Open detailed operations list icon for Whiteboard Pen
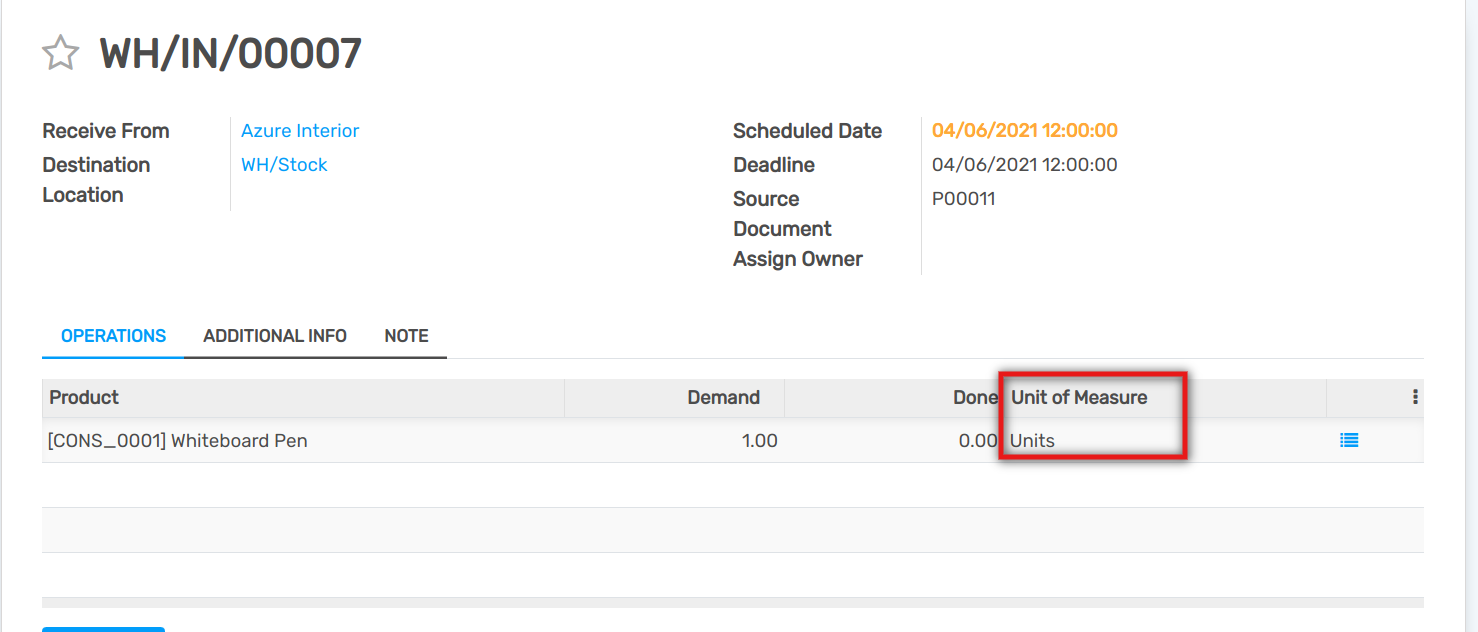Viewport: 1478px width, 632px height. click(1349, 440)
